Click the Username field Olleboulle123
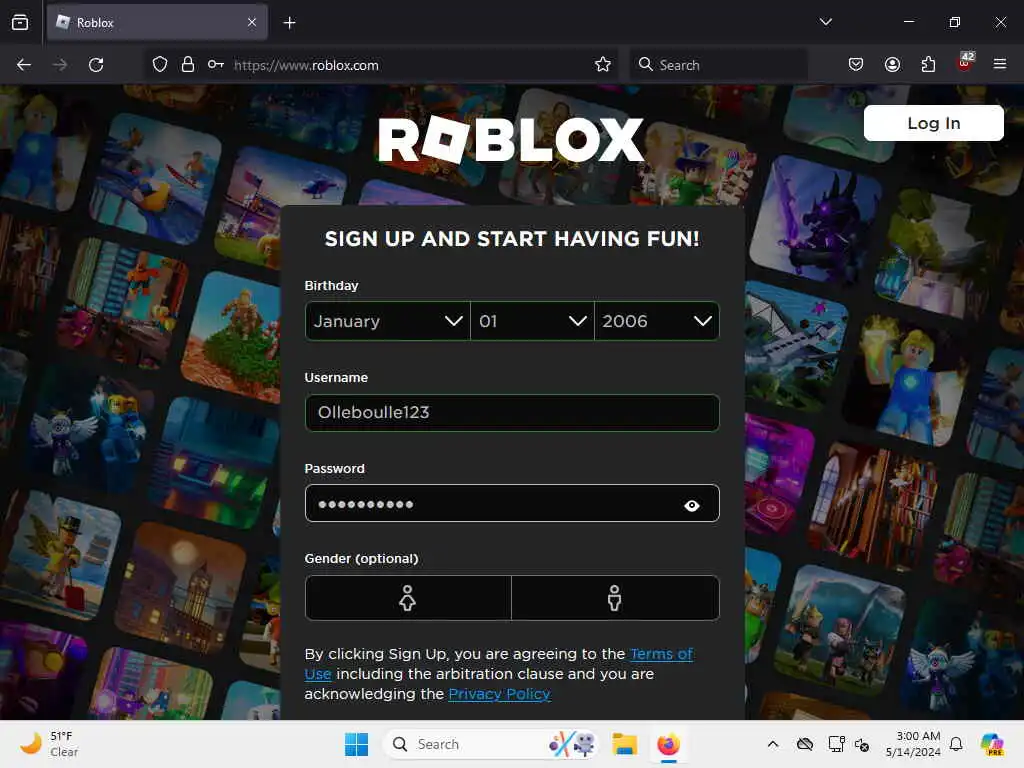The image size is (1024, 768). (x=512, y=412)
